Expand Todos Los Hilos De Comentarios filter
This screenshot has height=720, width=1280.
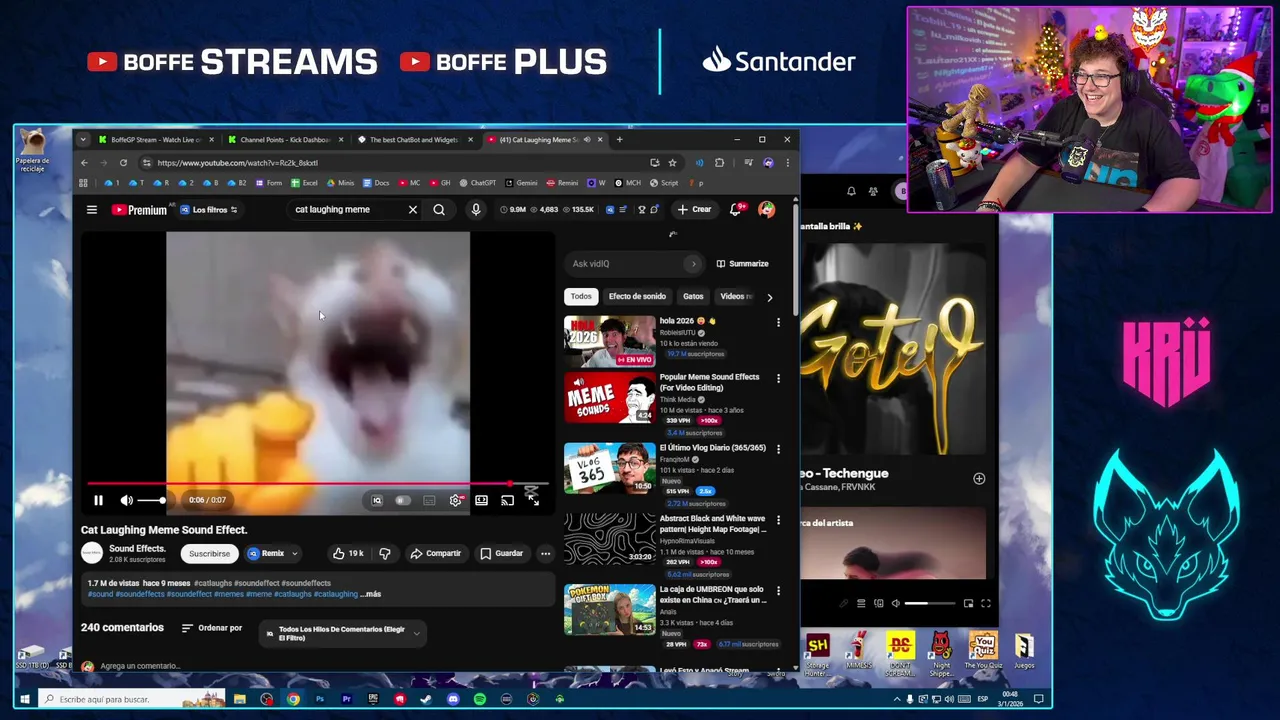pyautogui.click(x=343, y=634)
